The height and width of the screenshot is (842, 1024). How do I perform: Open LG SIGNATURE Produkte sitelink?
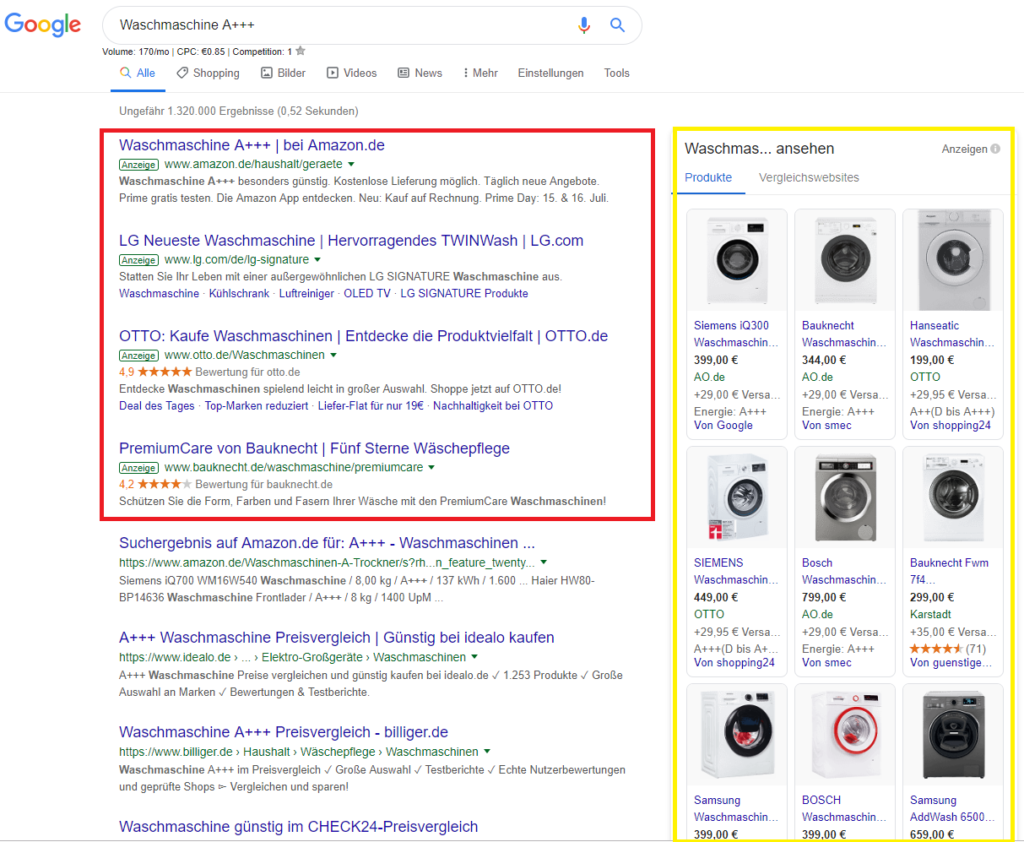click(464, 294)
